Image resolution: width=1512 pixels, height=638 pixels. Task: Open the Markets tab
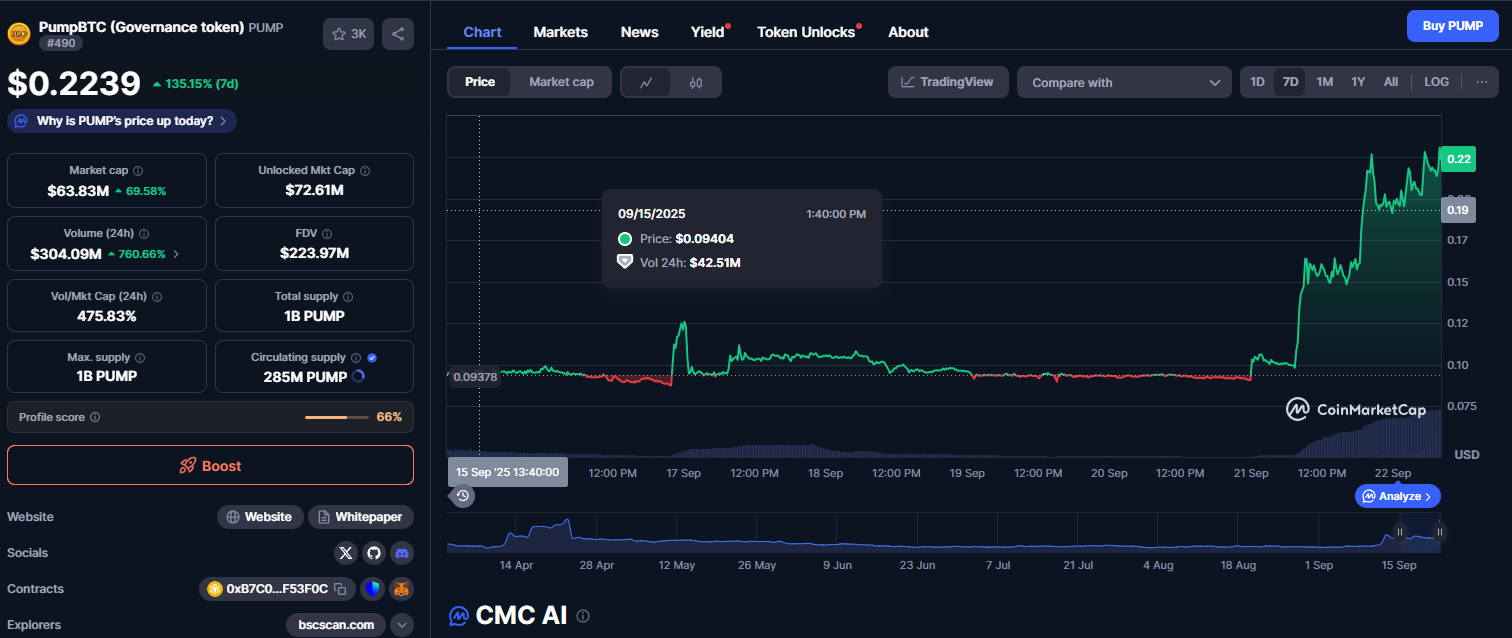point(561,32)
